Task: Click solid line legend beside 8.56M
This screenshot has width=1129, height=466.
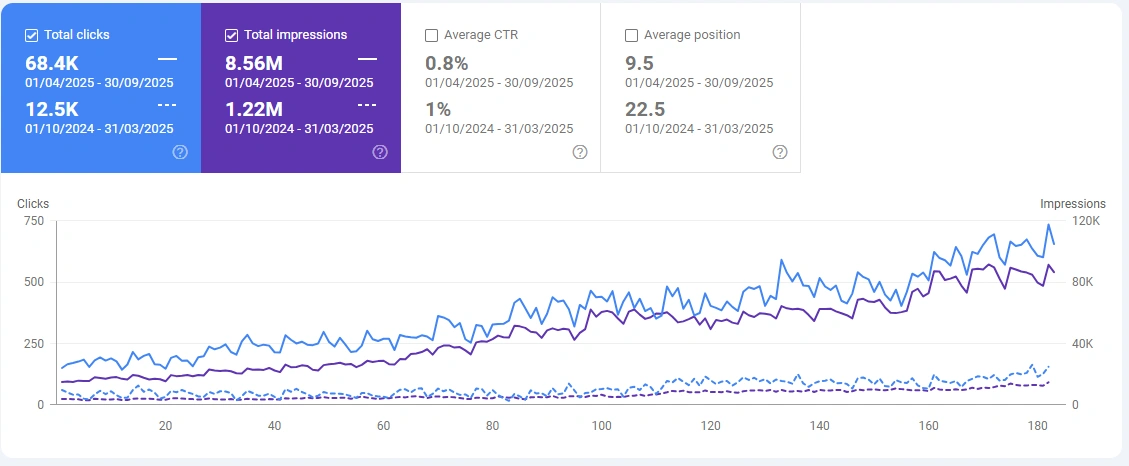Action: point(367,60)
